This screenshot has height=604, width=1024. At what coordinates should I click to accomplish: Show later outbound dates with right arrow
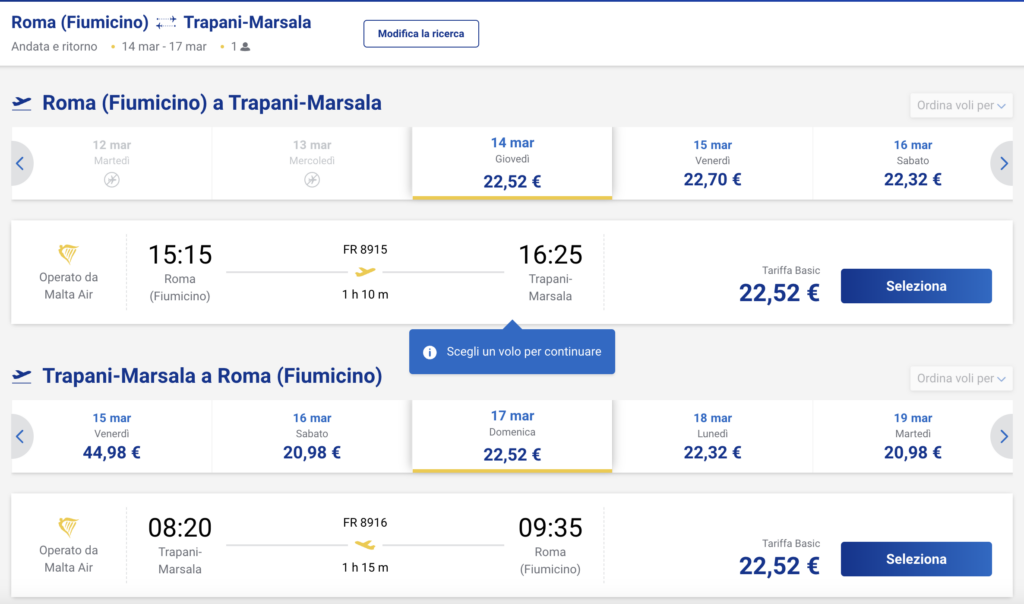click(x=1004, y=163)
